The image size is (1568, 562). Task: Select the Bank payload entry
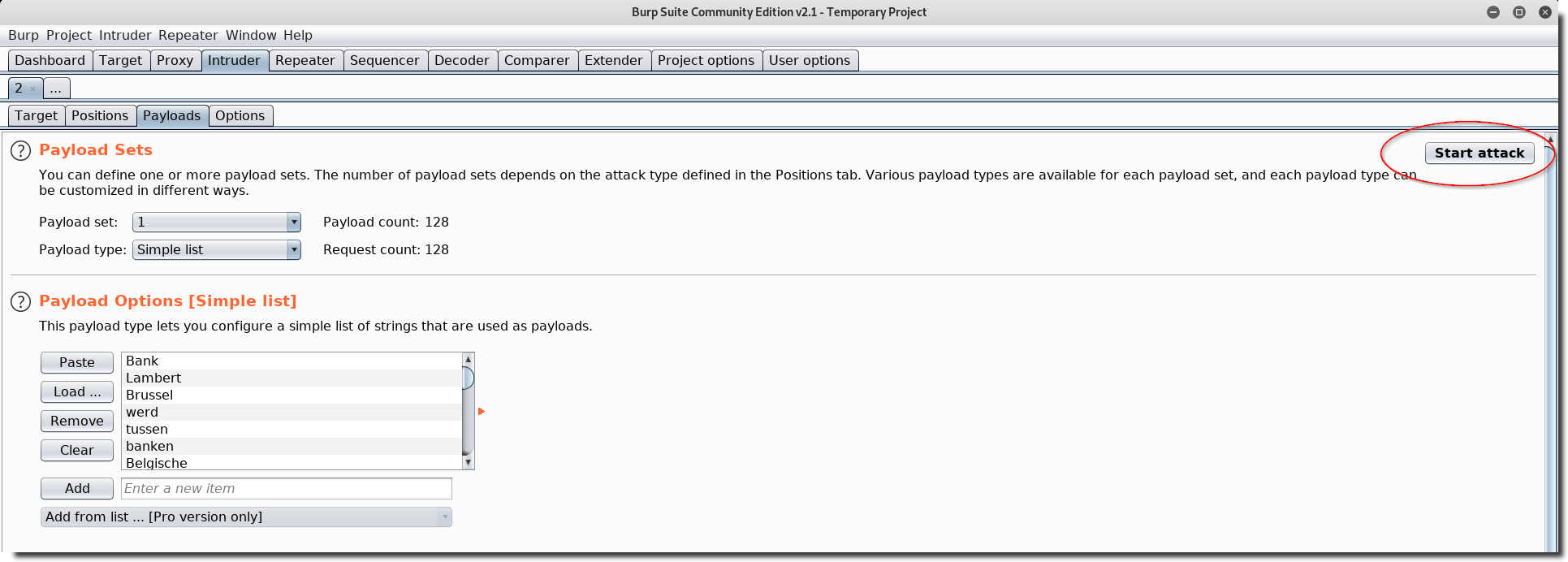coord(292,361)
